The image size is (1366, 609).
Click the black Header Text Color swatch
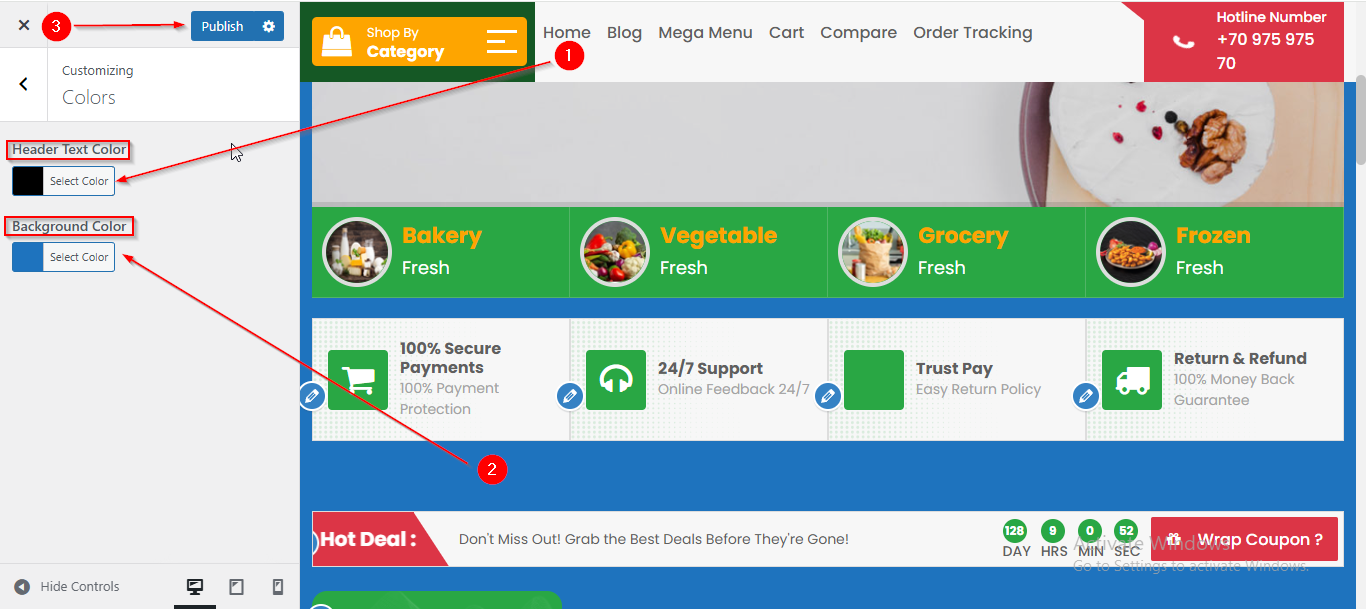tap(28, 181)
